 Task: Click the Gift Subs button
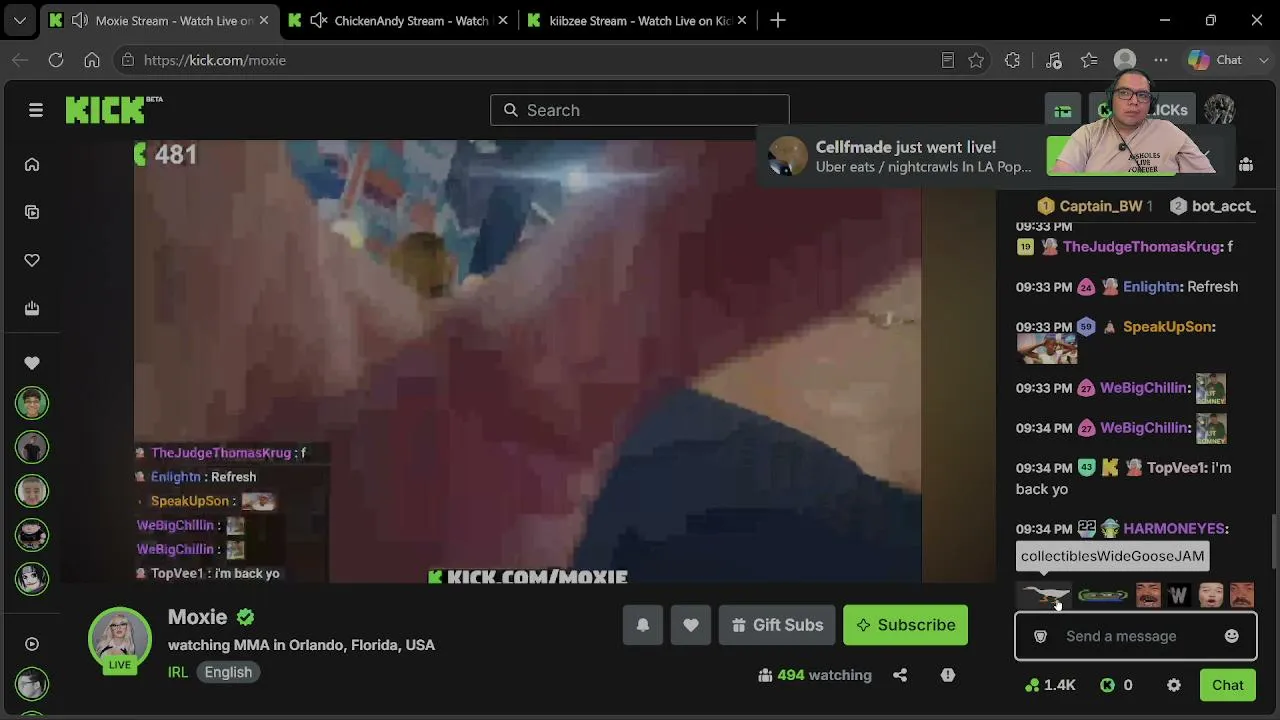point(777,625)
